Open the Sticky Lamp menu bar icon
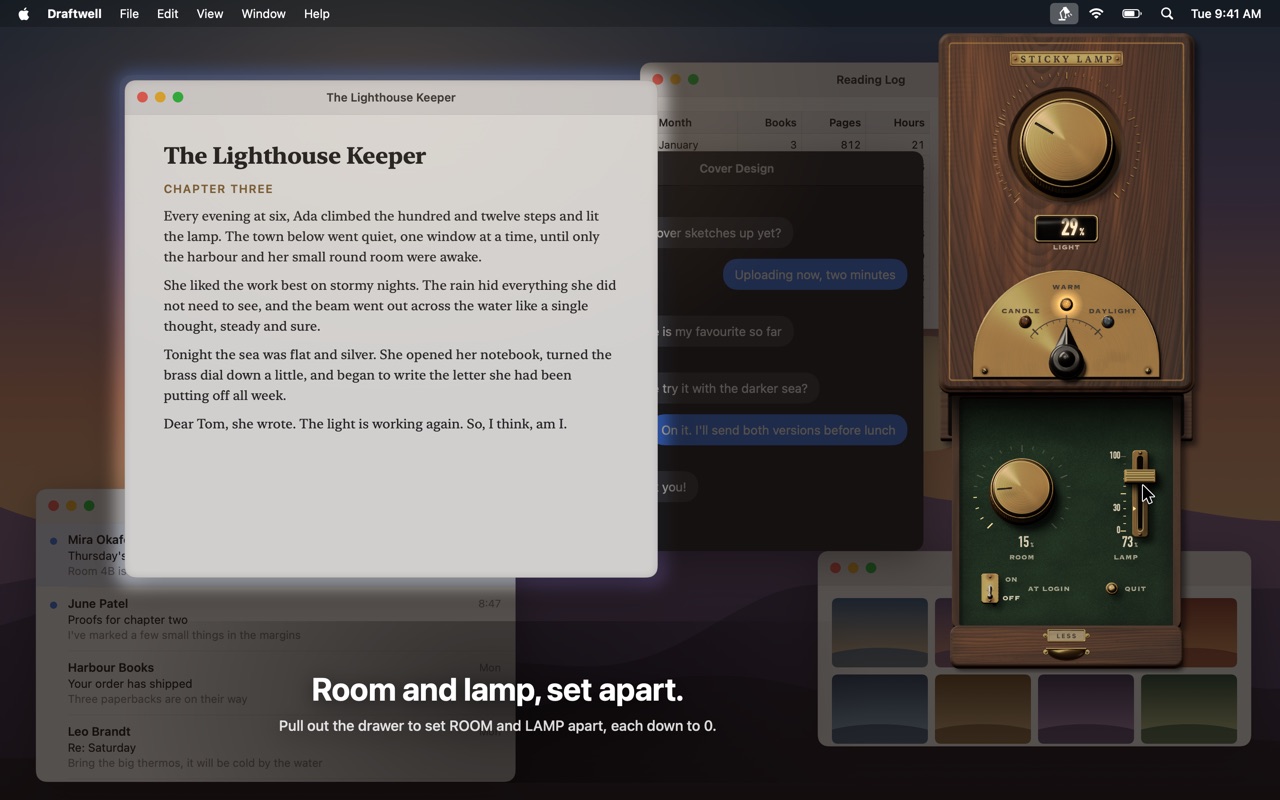This screenshot has width=1280, height=800. 1064,14
